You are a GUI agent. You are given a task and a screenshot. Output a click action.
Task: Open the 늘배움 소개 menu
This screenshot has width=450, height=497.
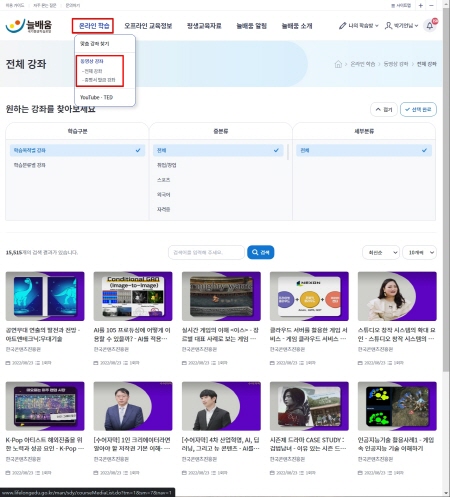(297, 26)
